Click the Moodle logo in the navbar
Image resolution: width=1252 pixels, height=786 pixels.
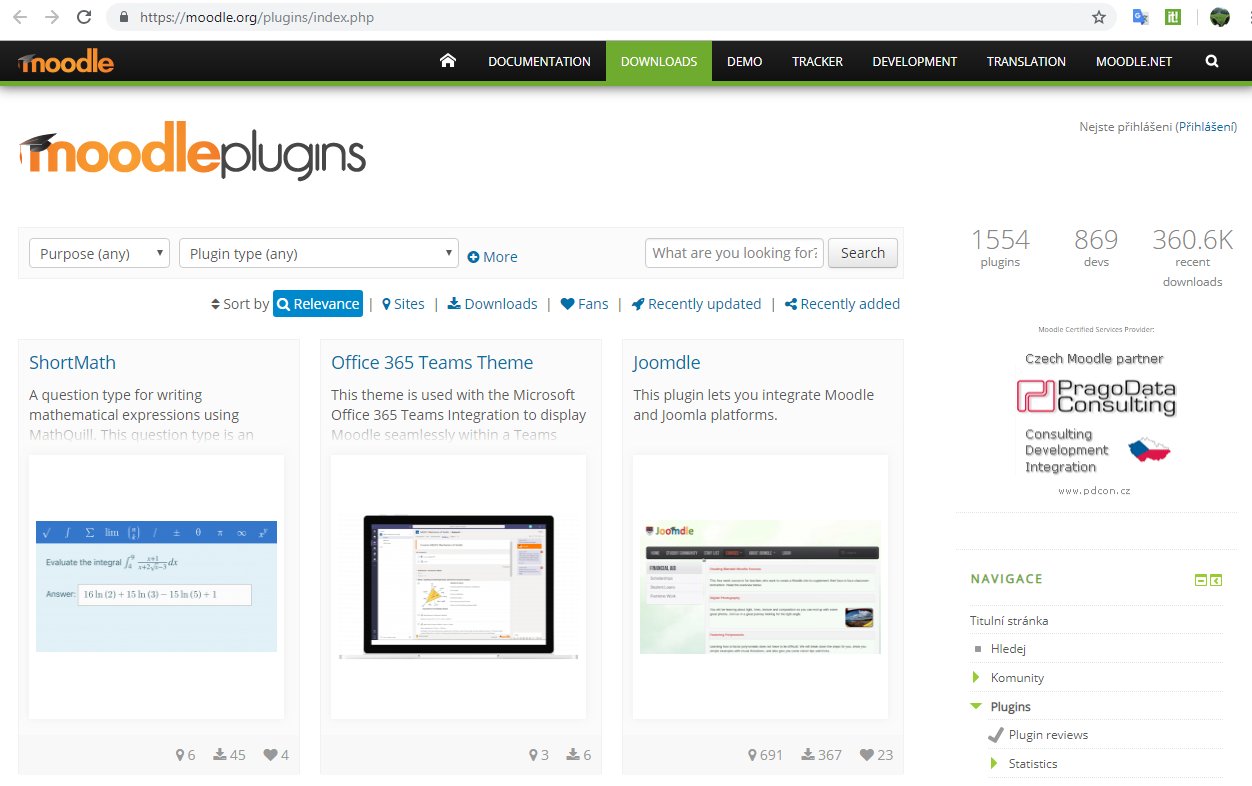tap(66, 62)
